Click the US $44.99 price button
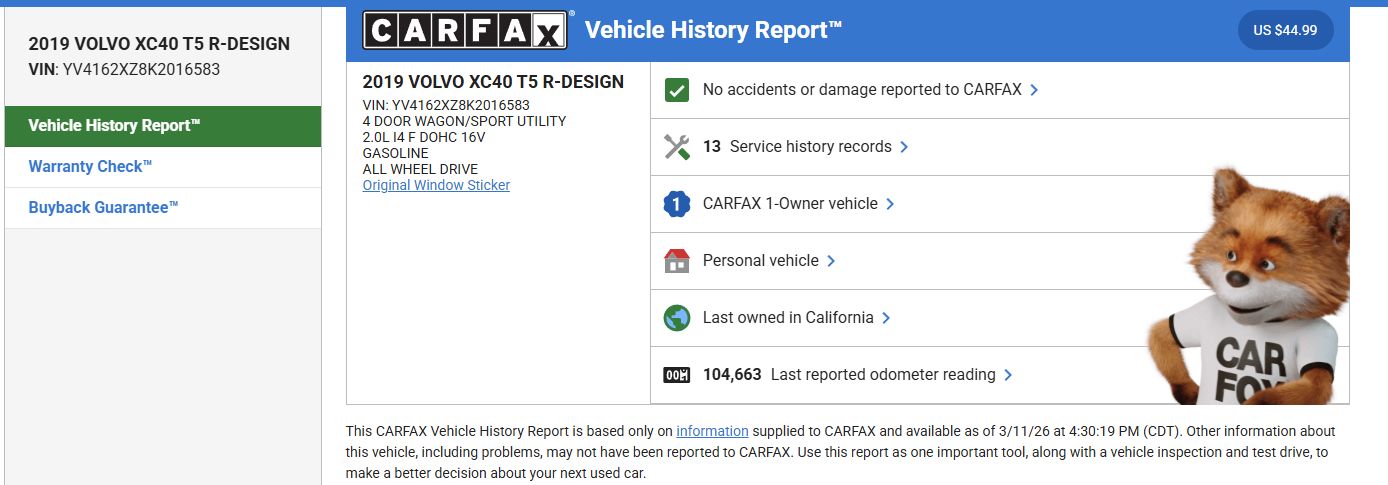The height and width of the screenshot is (485, 1388). pos(1285,30)
